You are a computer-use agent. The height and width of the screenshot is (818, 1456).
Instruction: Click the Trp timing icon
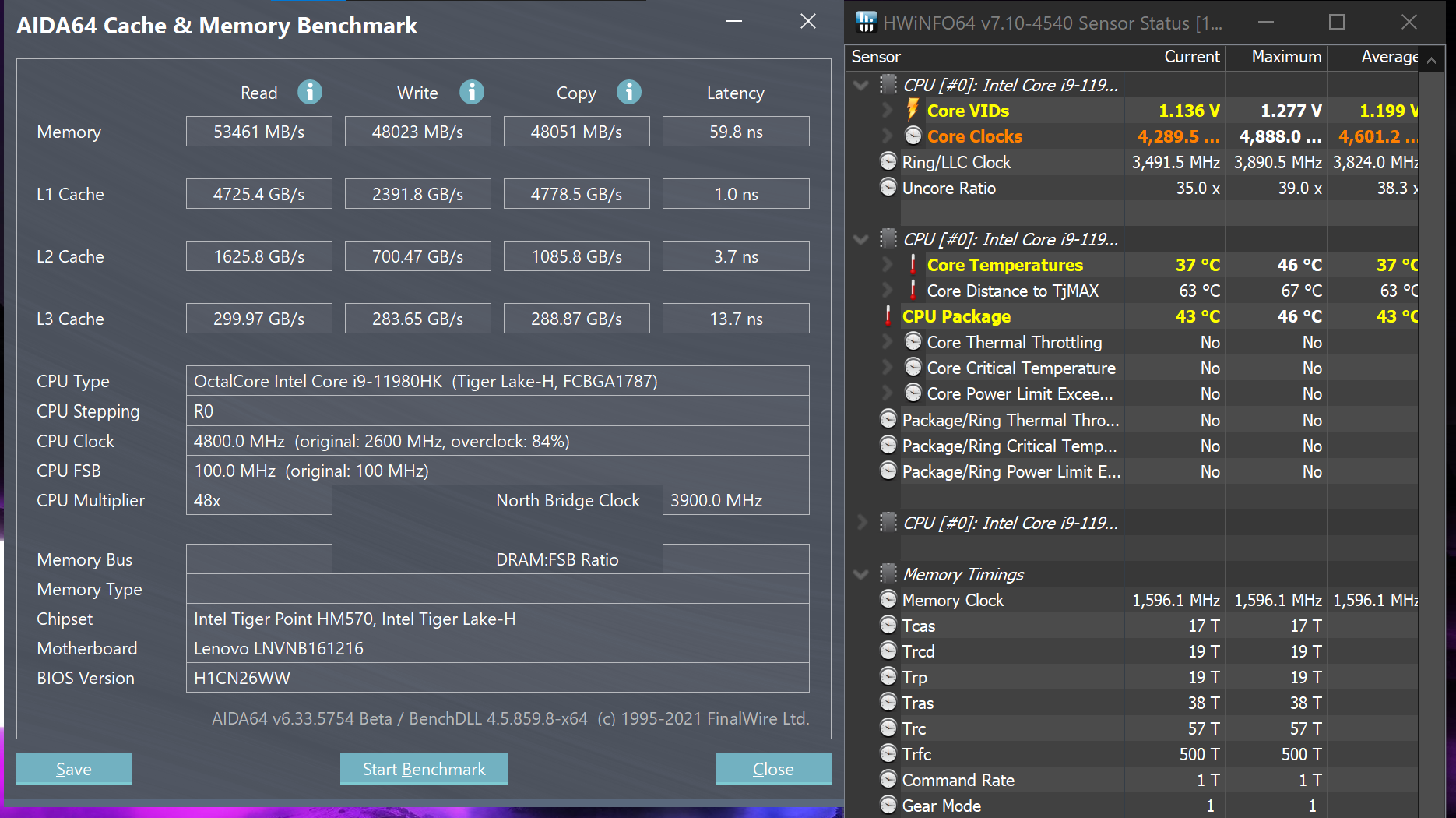pos(888,677)
